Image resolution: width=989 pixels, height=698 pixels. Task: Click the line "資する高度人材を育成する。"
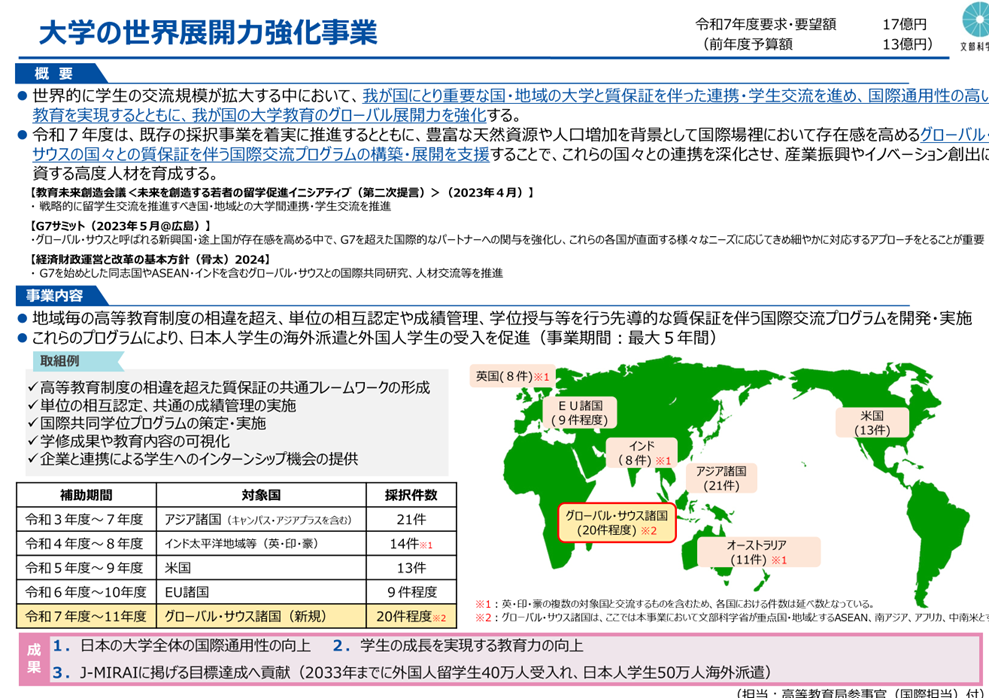coord(126,173)
